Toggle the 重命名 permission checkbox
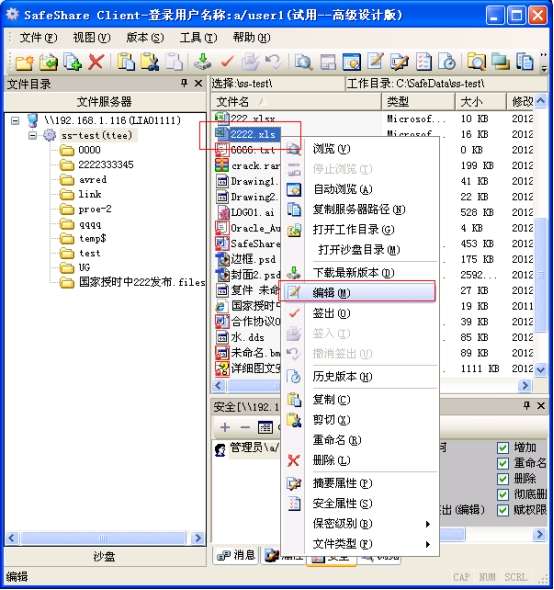Viewport: 554px width, 590px height. (502, 463)
